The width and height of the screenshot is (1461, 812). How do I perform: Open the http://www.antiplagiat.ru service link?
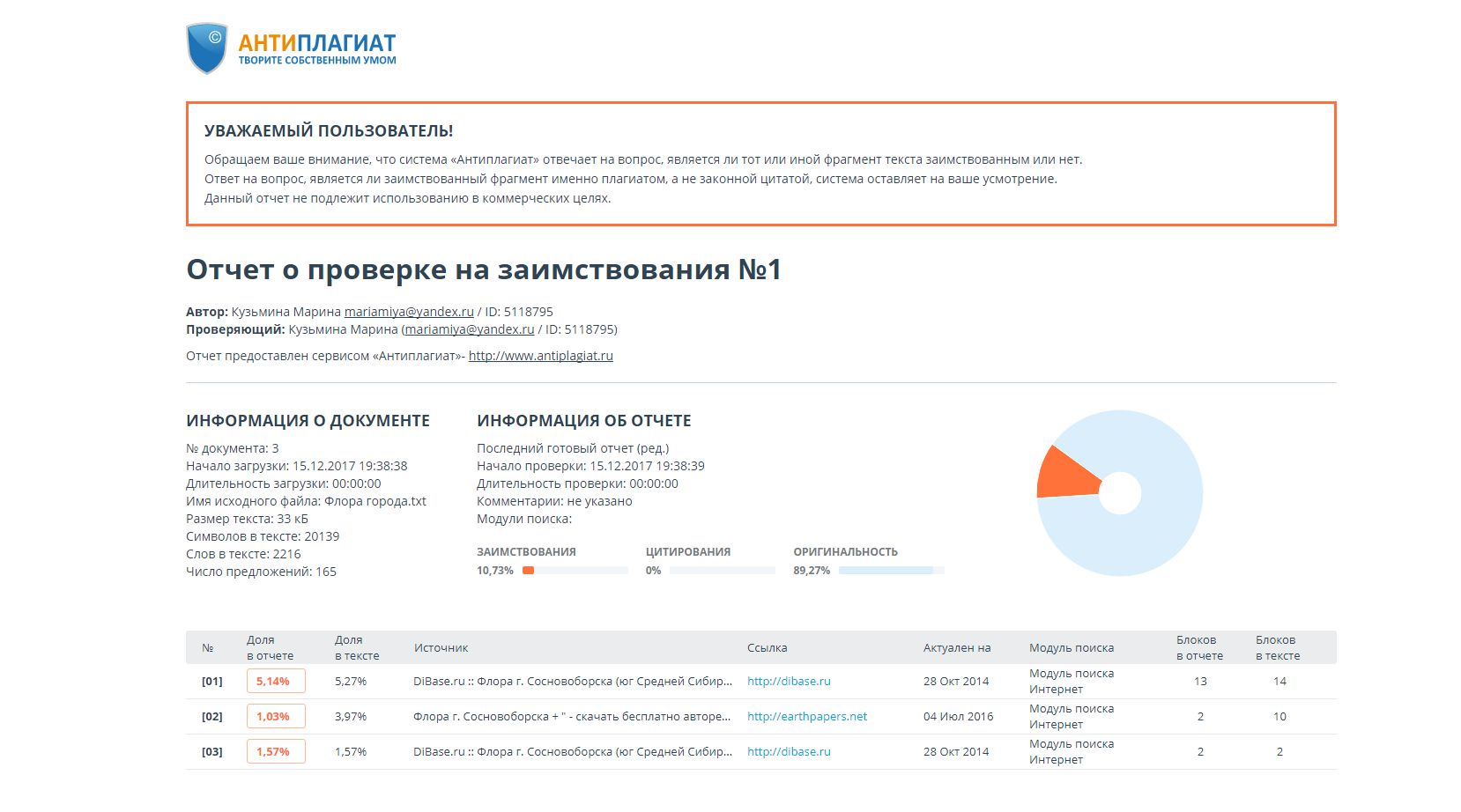540,356
